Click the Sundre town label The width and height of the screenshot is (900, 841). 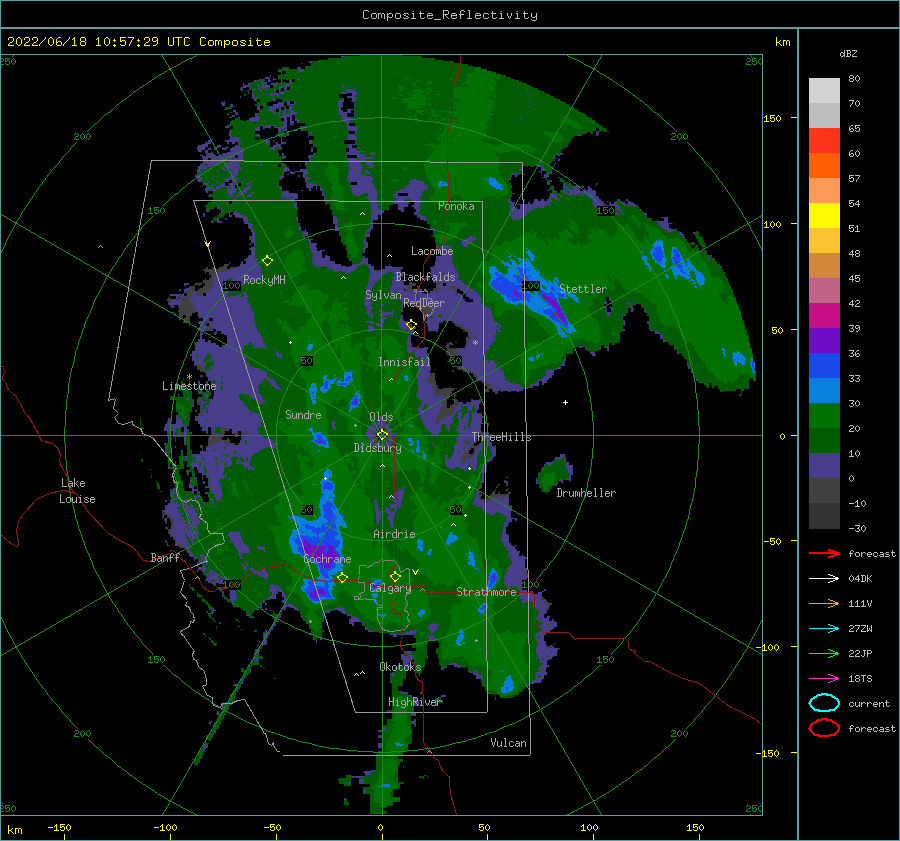(303, 414)
